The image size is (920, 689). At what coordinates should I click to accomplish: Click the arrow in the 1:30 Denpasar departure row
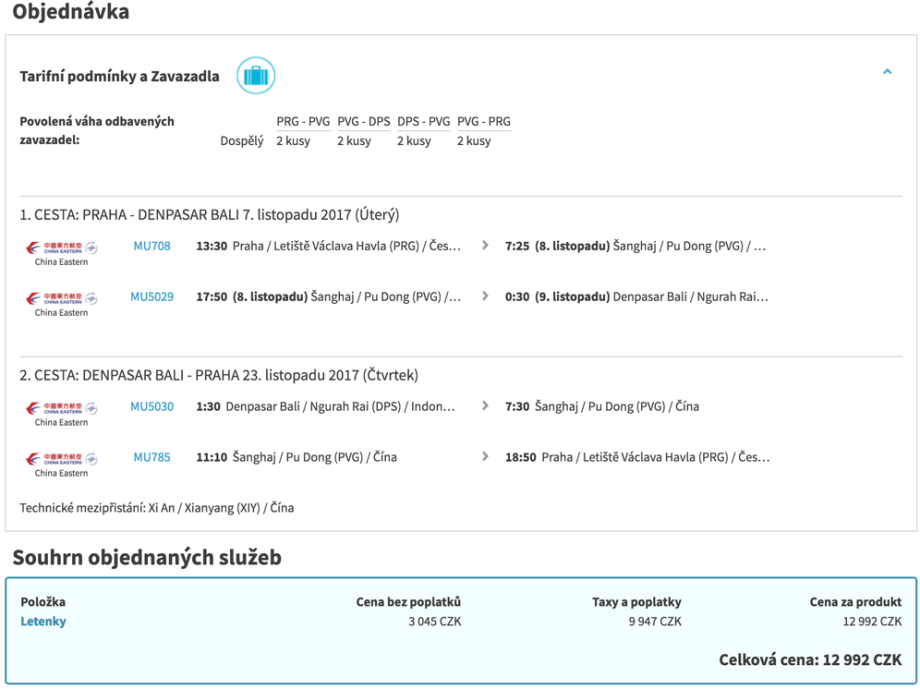[486, 407]
